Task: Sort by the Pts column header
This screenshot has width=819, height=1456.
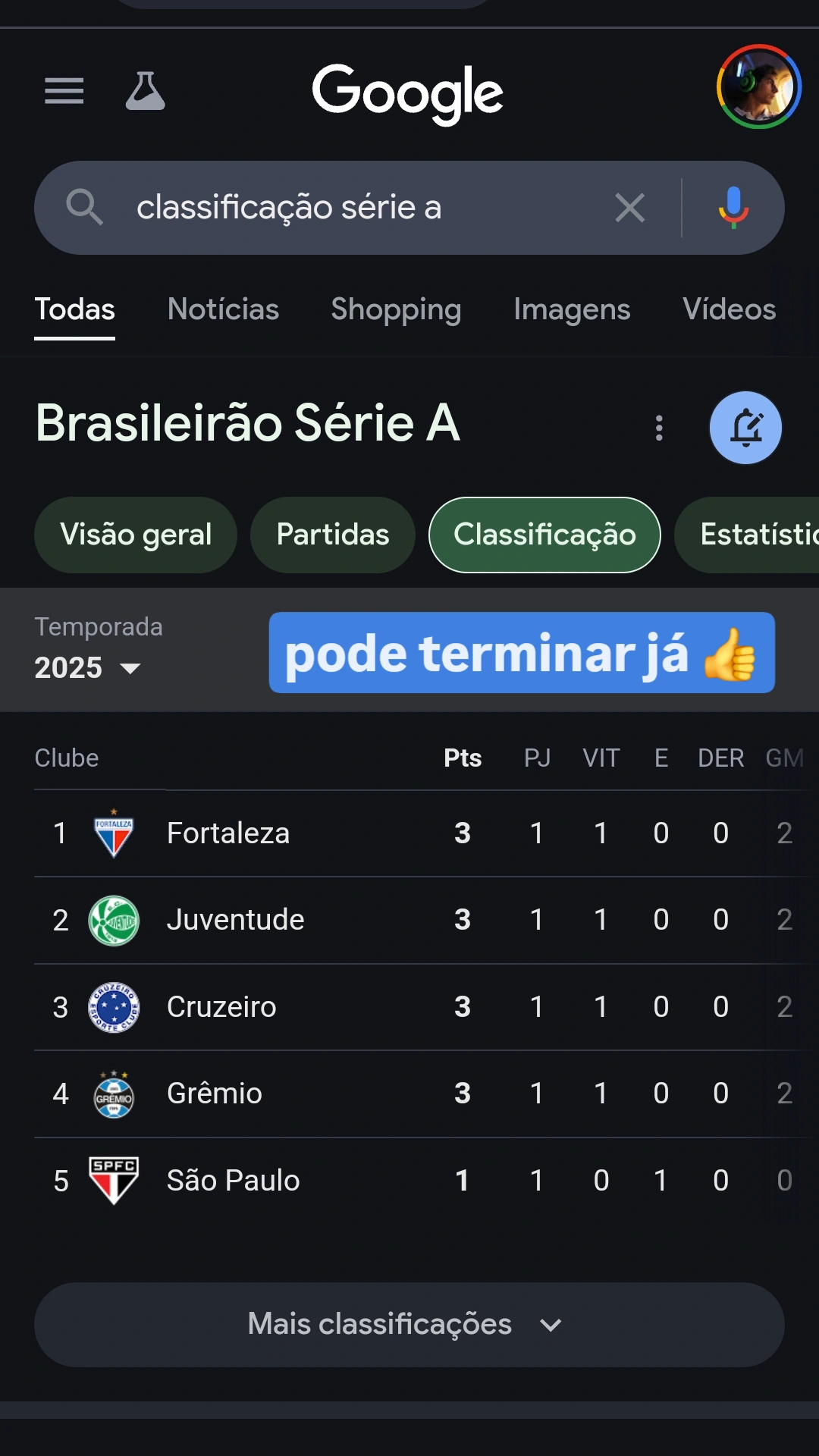Action: (x=463, y=758)
